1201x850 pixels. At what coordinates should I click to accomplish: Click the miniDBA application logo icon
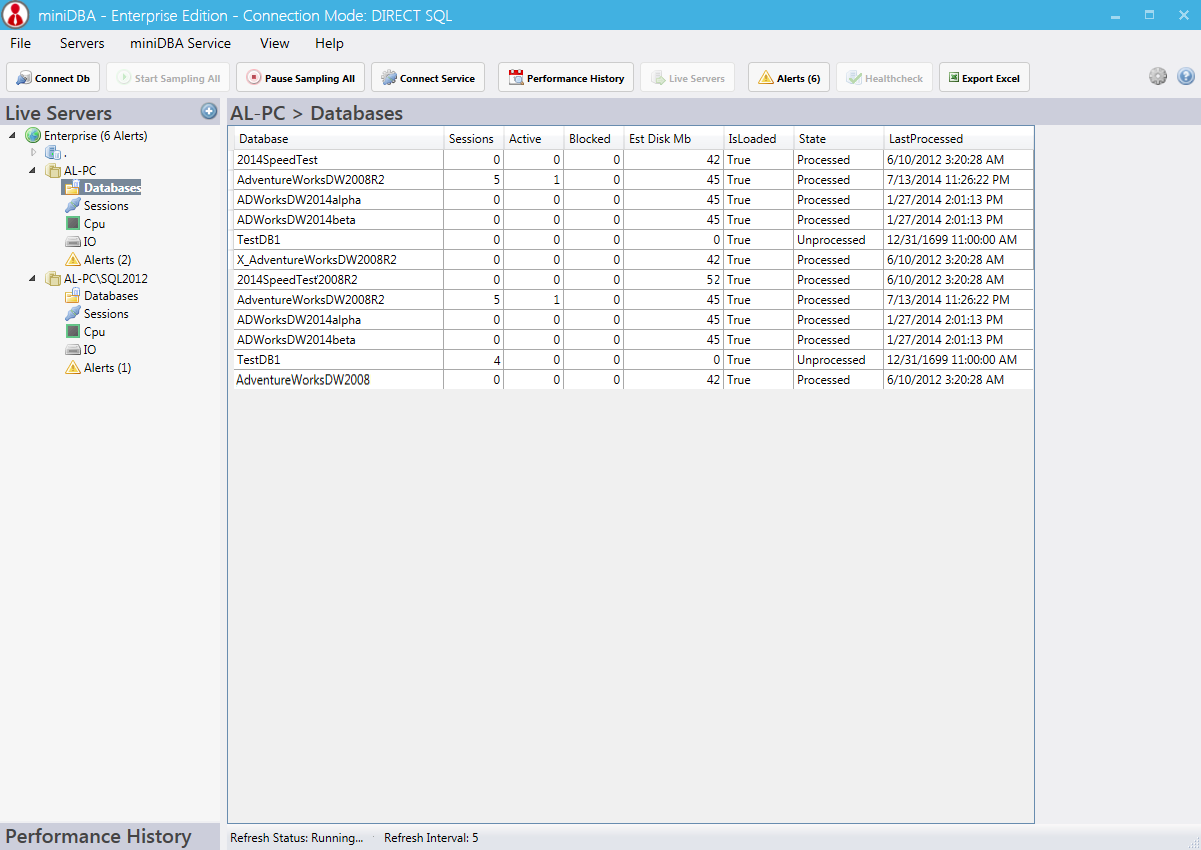15,16
